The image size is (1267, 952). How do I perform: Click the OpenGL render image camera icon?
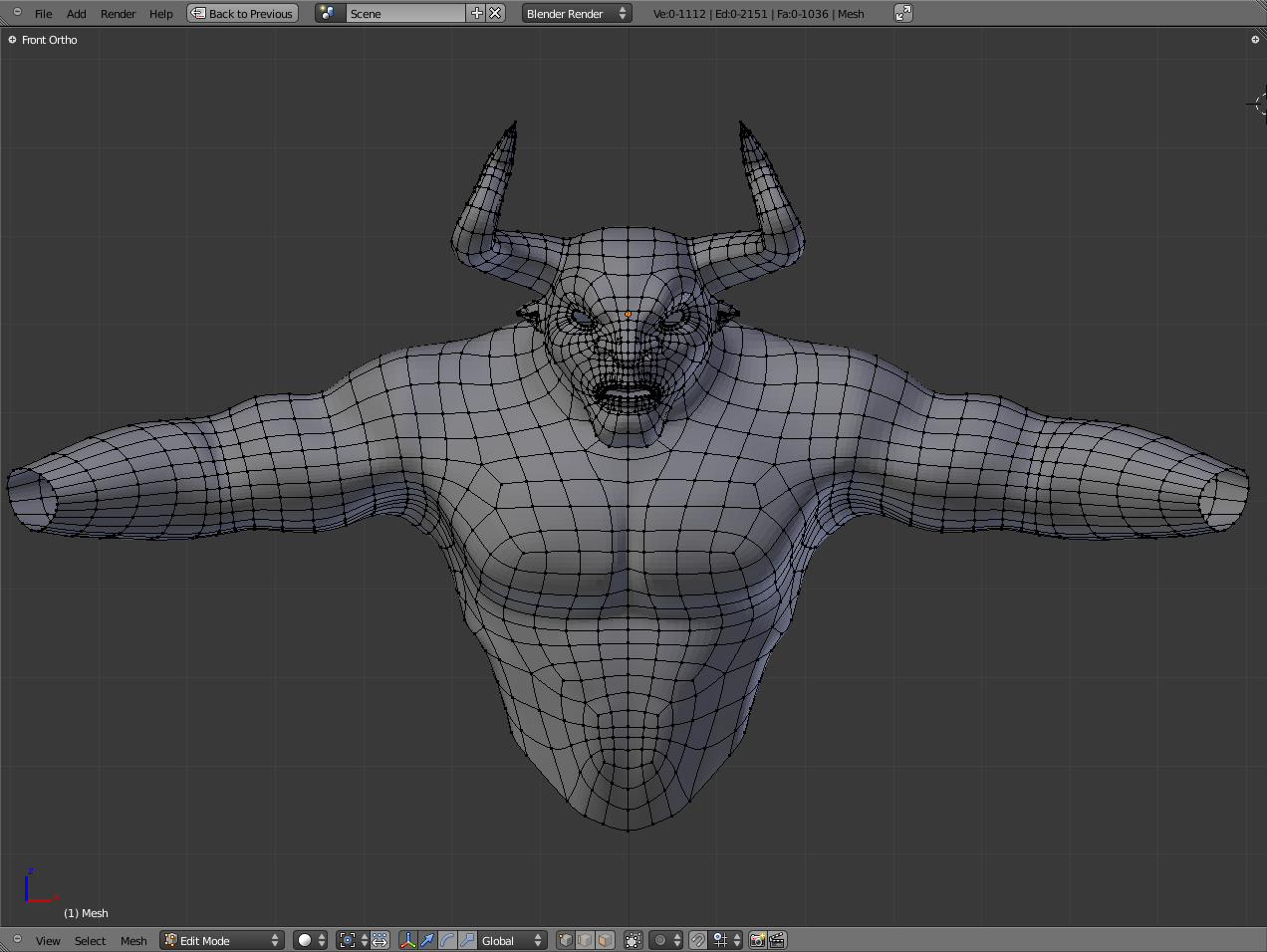(x=757, y=940)
